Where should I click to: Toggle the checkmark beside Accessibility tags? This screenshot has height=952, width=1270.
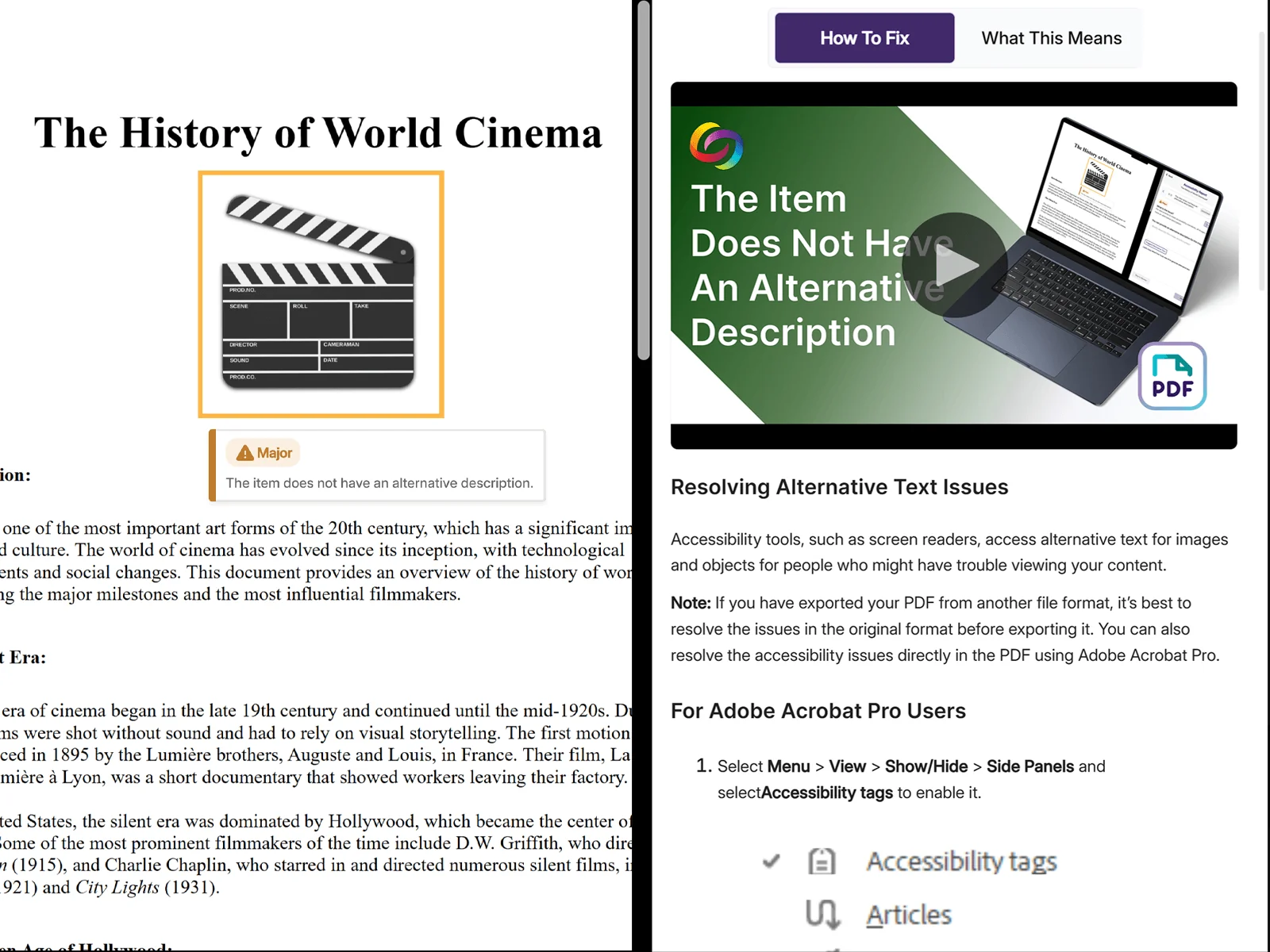tap(771, 861)
